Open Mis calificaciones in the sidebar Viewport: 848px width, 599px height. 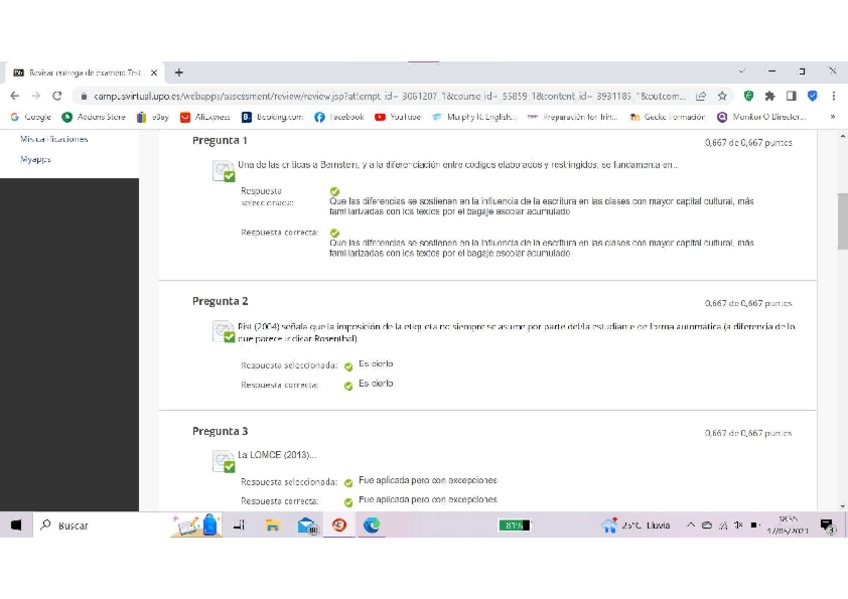click(54, 139)
